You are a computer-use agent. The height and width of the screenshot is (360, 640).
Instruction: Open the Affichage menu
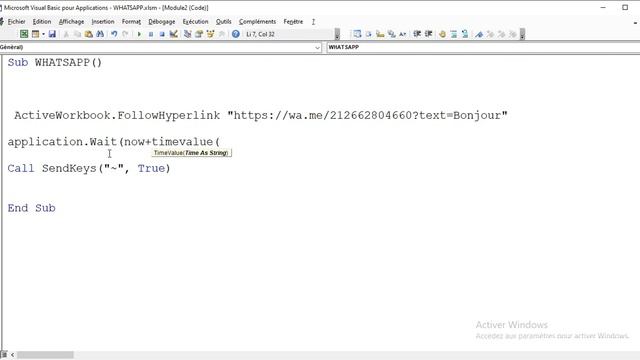[71, 22]
